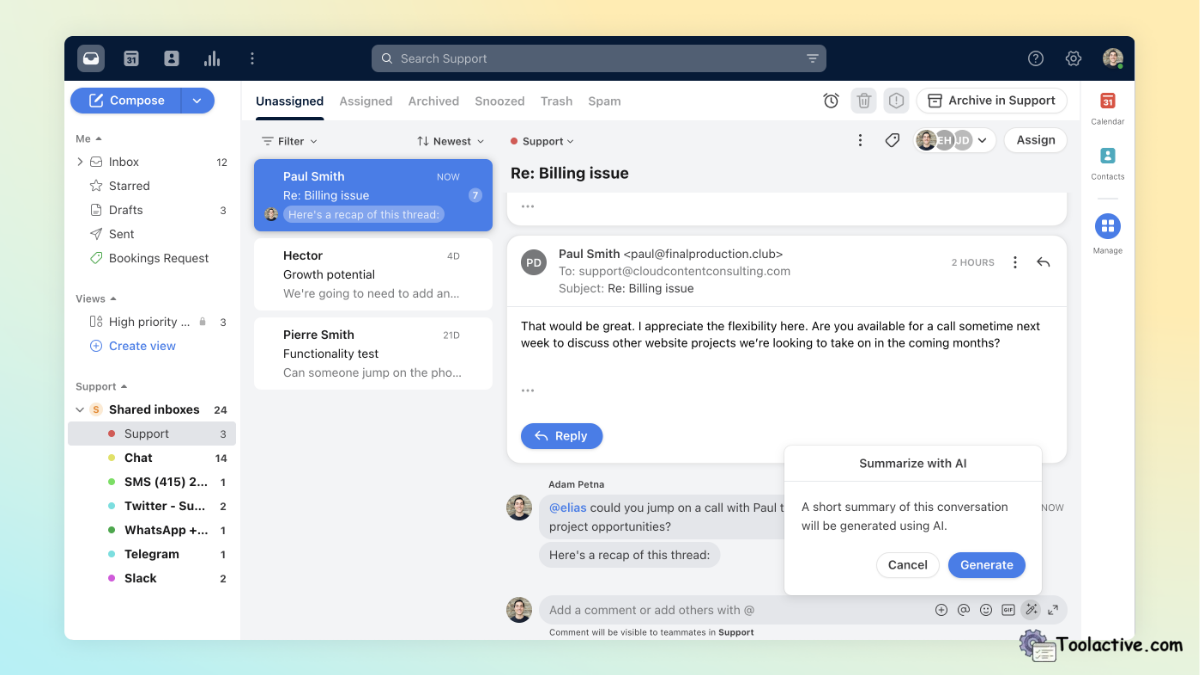Expand the comment composer with the diagonal arrows icon
1200x675 pixels.
(x=1052, y=609)
